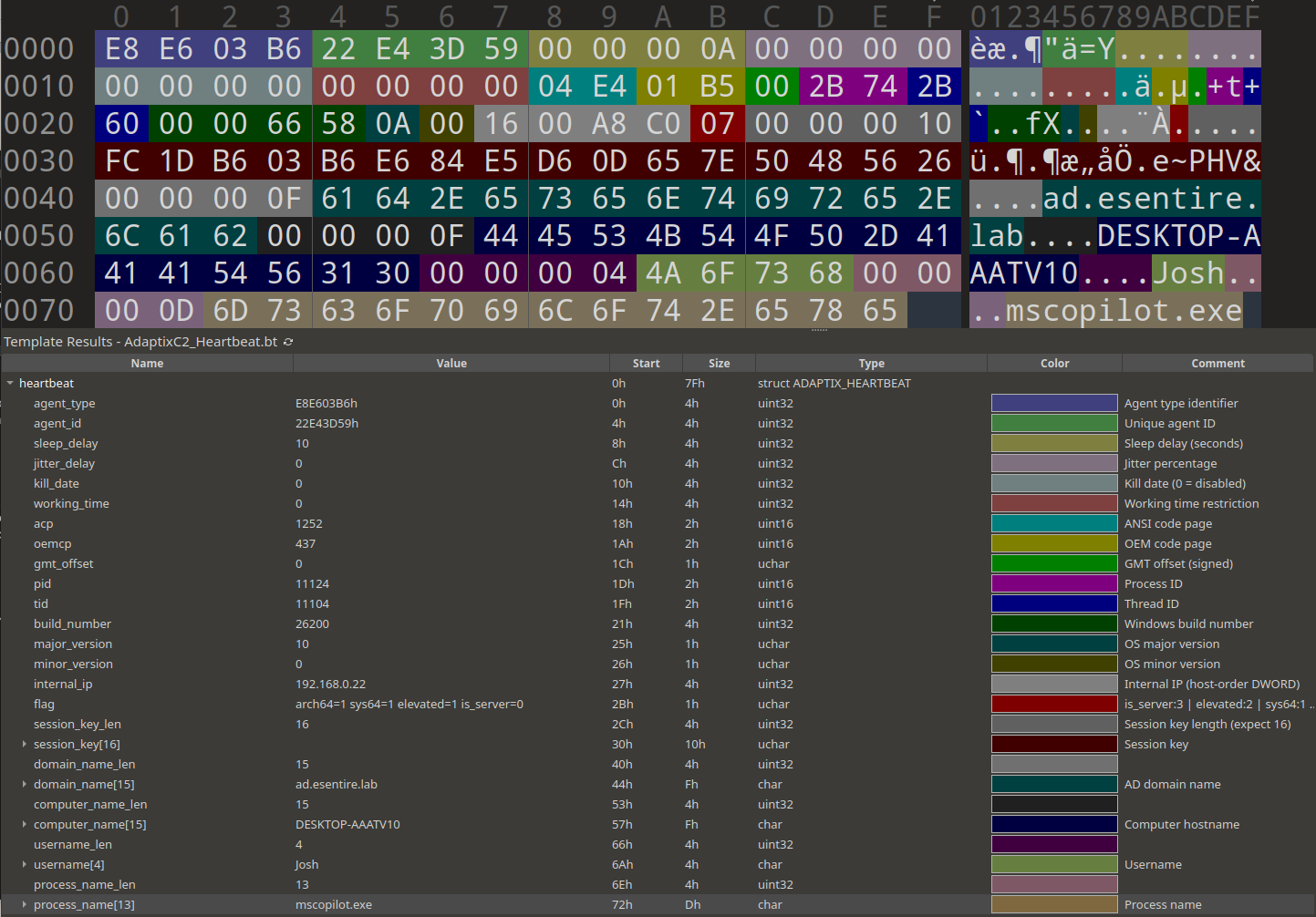Expand the process_name[13] array row

tap(25, 905)
